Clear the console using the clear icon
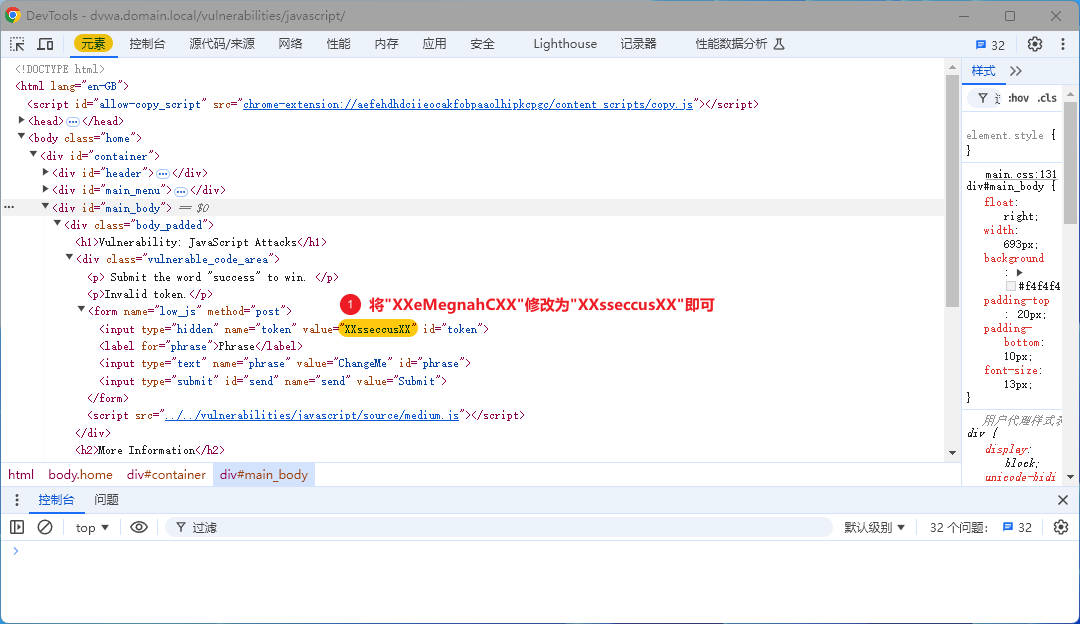The height and width of the screenshot is (624, 1080). coord(45,528)
